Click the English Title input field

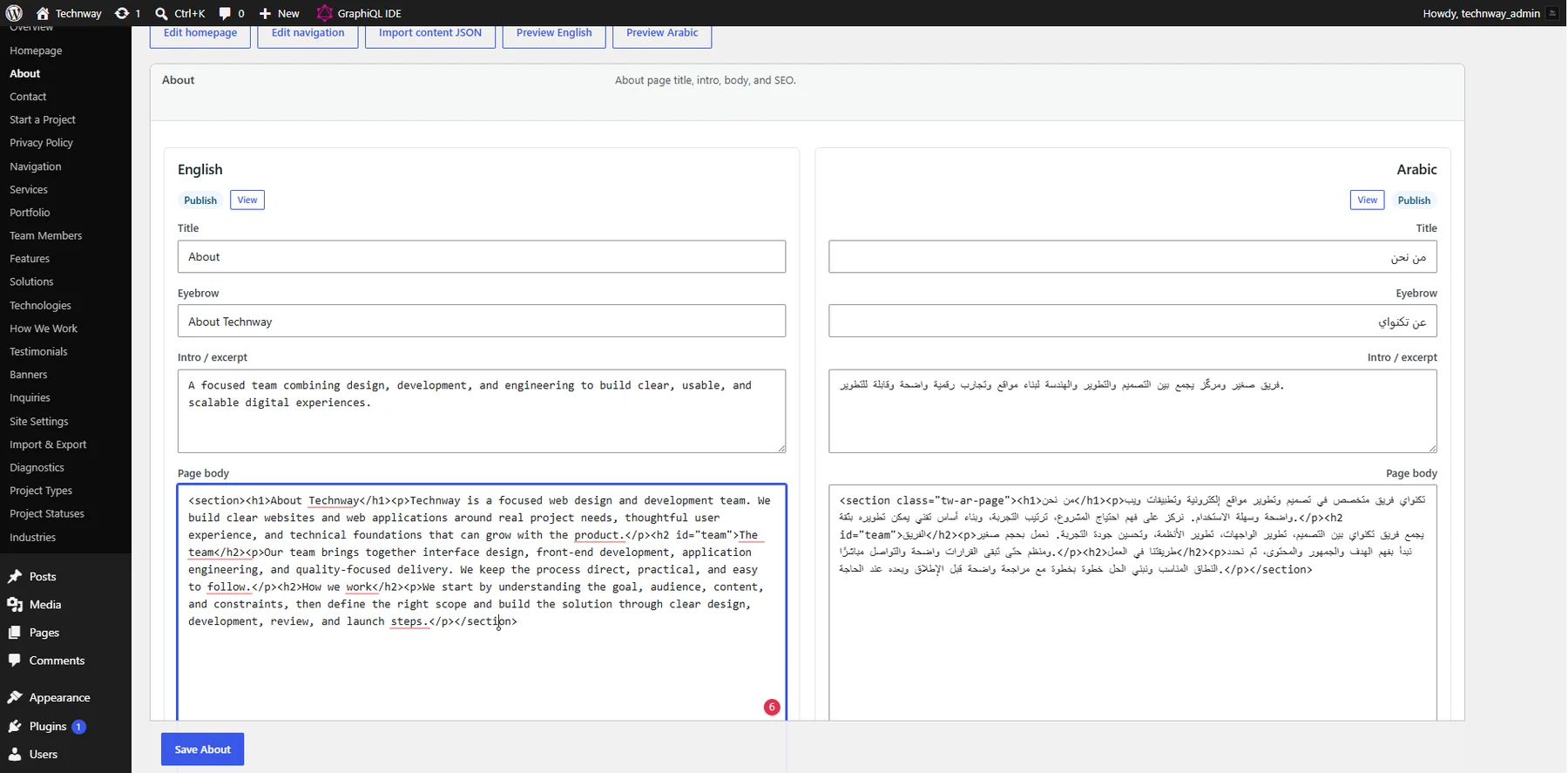click(x=482, y=257)
